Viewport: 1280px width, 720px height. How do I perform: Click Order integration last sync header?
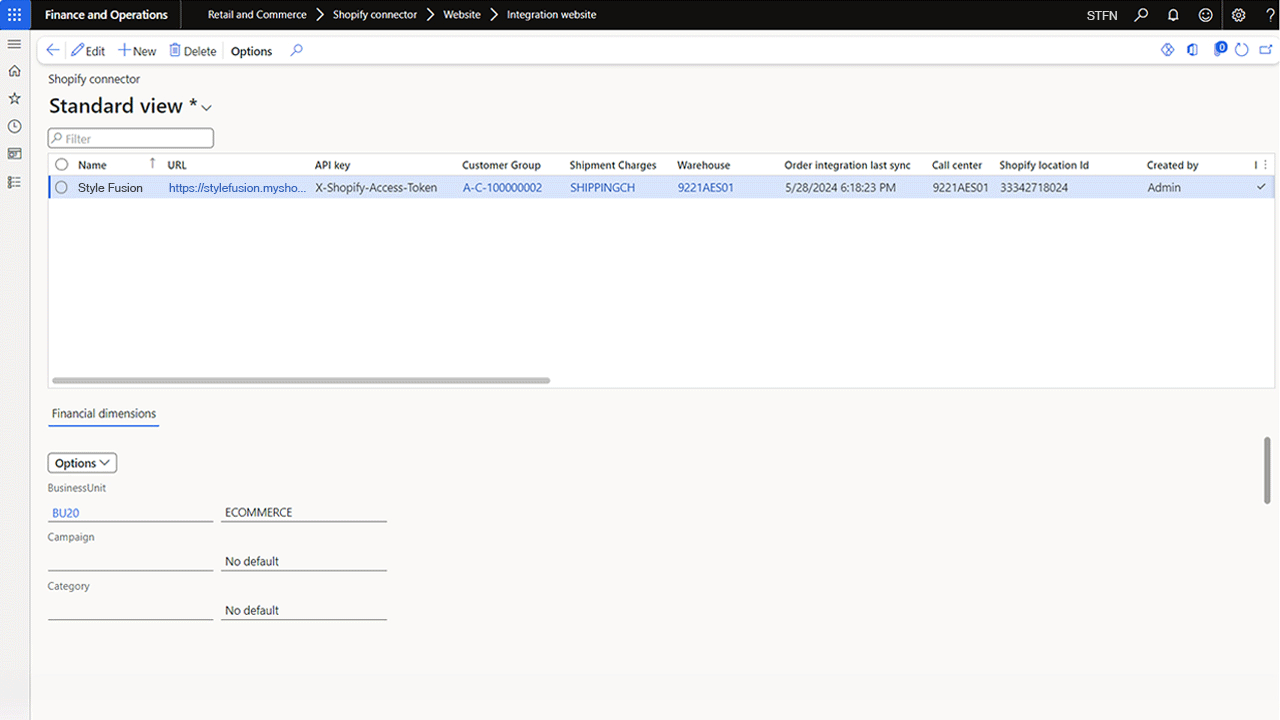click(x=847, y=165)
